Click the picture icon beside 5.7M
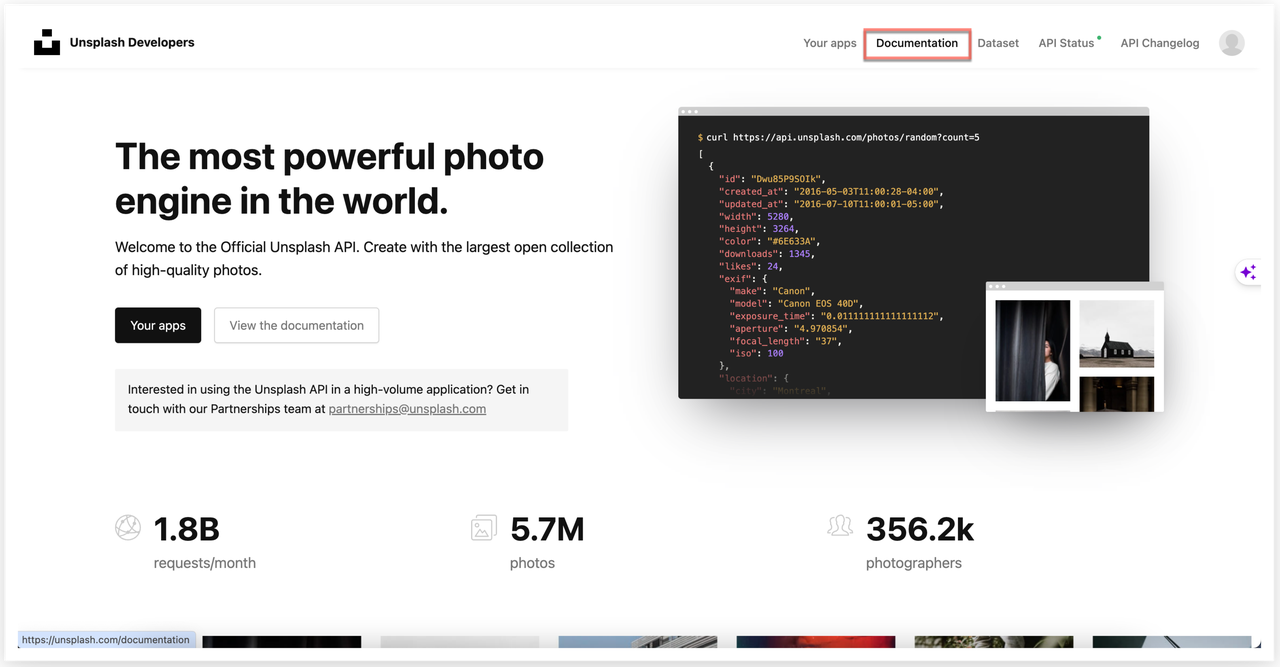The height and width of the screenshot is (667, 1280). pos(484,528)
